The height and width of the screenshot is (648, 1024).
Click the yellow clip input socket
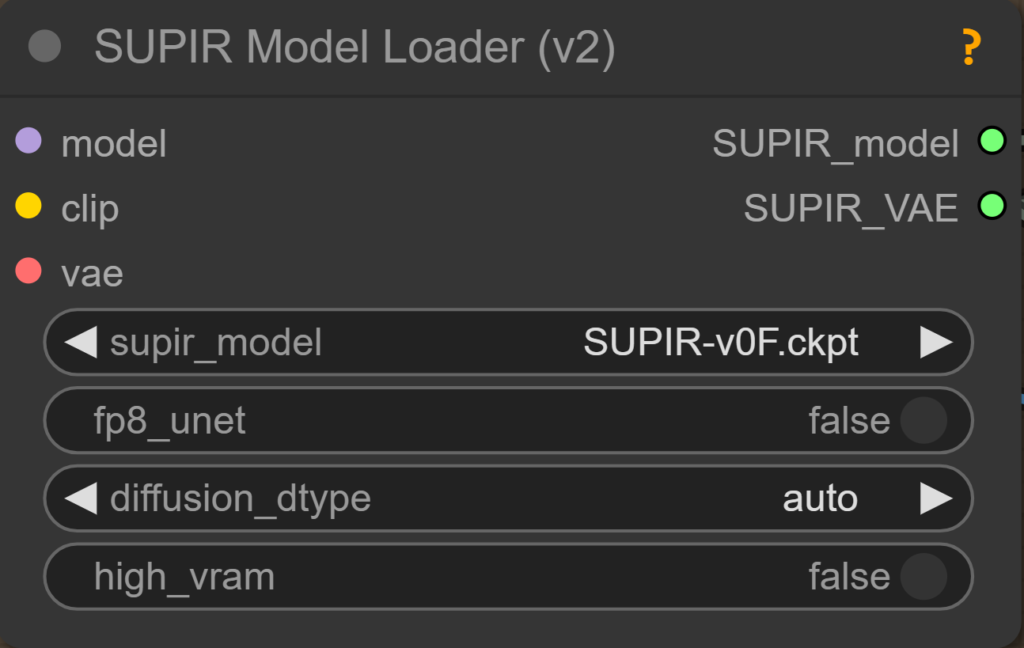click(x=29, y=207)
